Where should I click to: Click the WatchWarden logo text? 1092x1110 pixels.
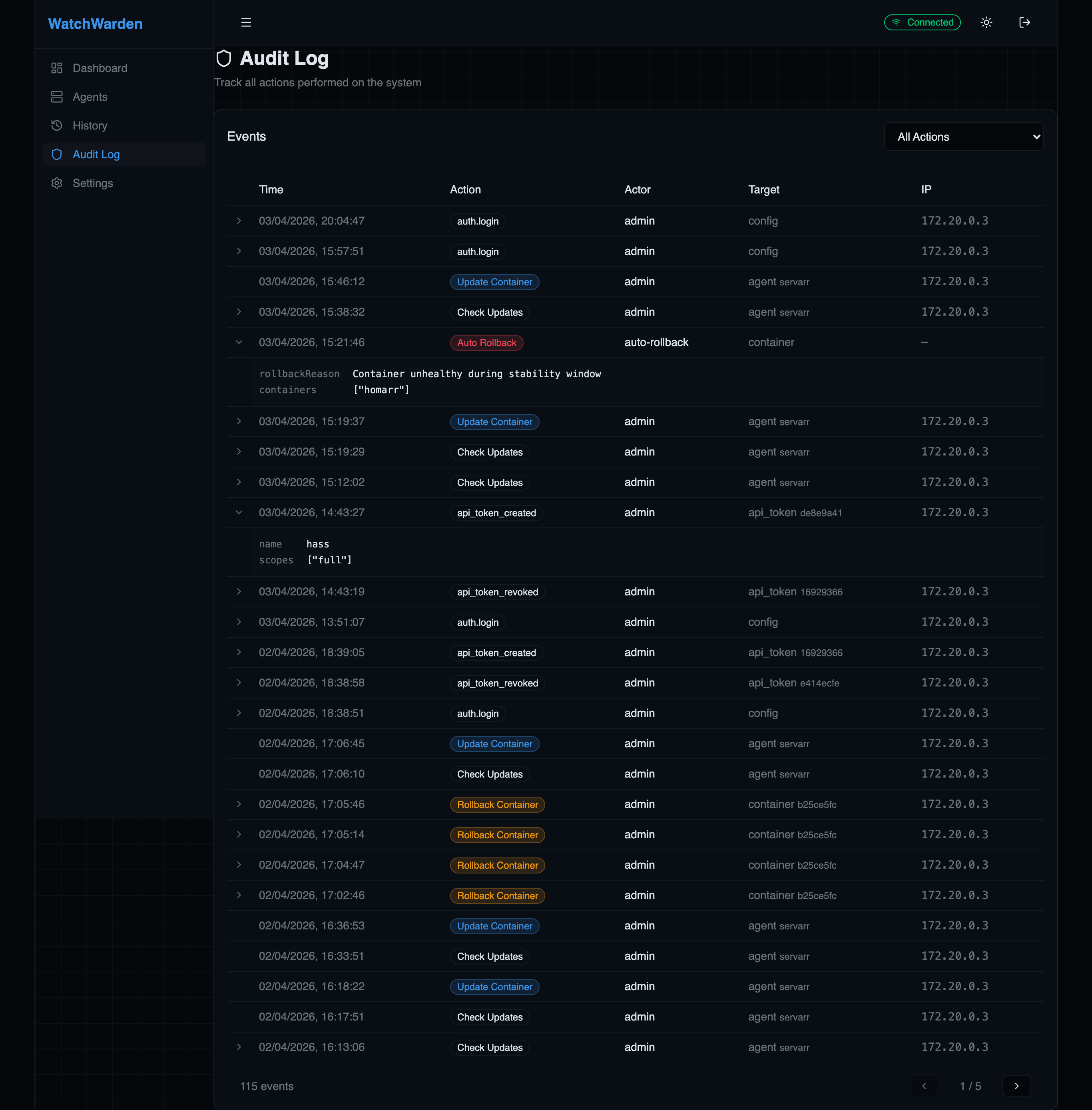[95, 24]
